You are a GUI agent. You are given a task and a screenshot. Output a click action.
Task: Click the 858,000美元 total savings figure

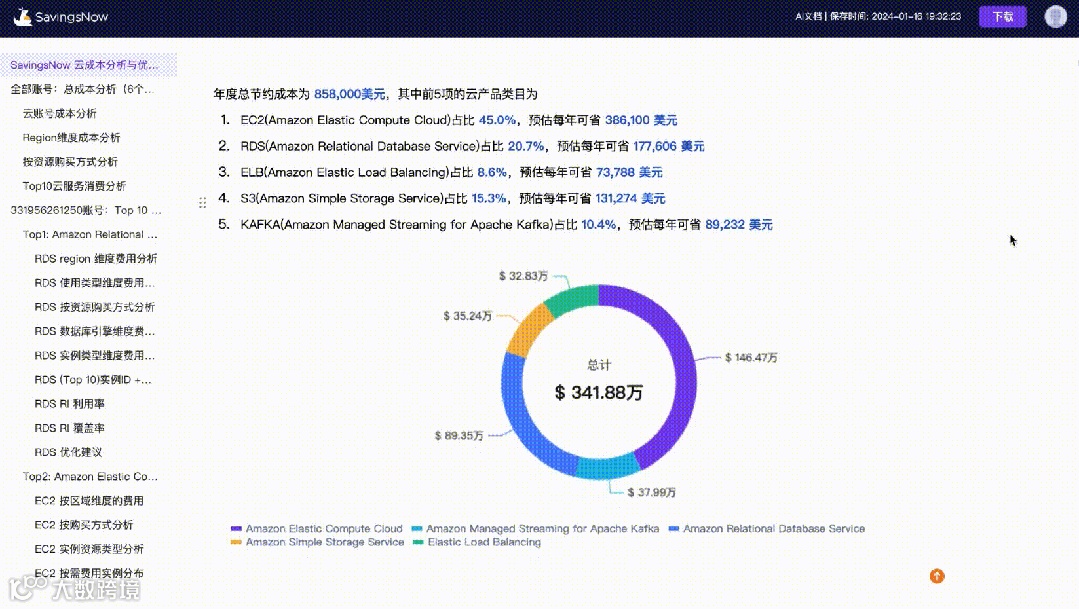(350, 94)
